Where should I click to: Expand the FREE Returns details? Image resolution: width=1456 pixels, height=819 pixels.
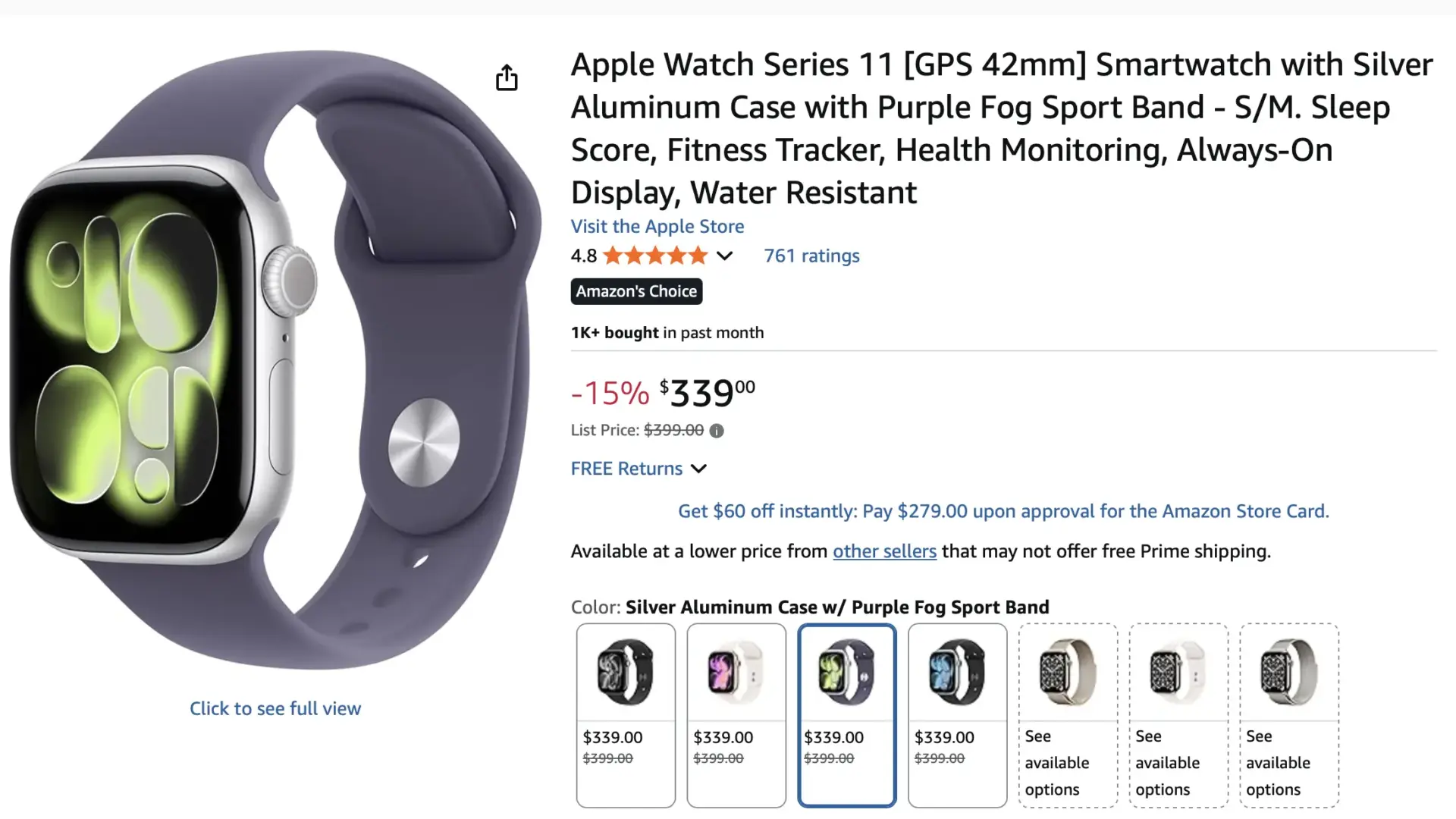[698, 469]
